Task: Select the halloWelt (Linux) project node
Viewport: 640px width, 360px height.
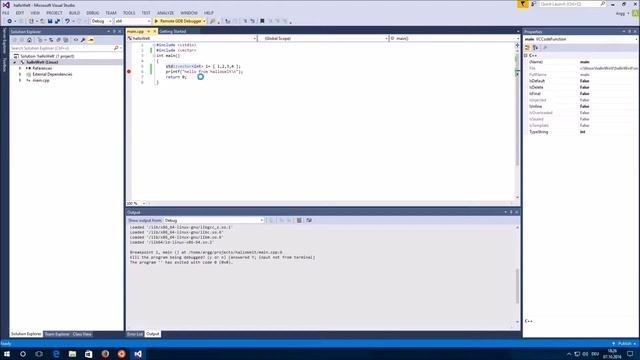Action: point(42,62)
